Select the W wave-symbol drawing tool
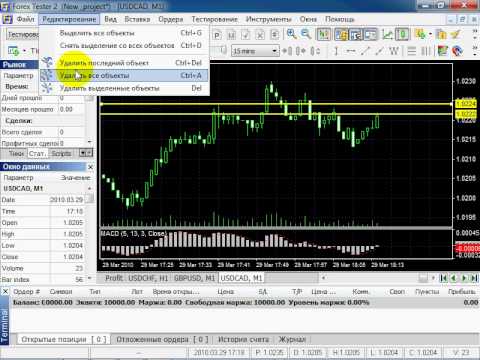This screenshot has height=360, width=480. pyautogui.click(x=394, y=51)
